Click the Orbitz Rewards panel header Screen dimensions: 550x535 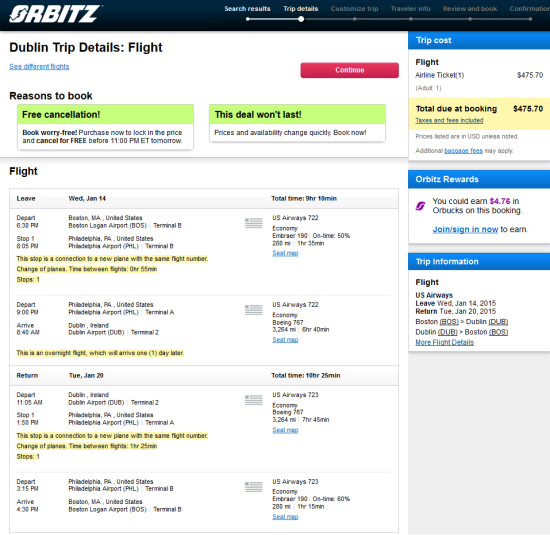tap(479, 179)
